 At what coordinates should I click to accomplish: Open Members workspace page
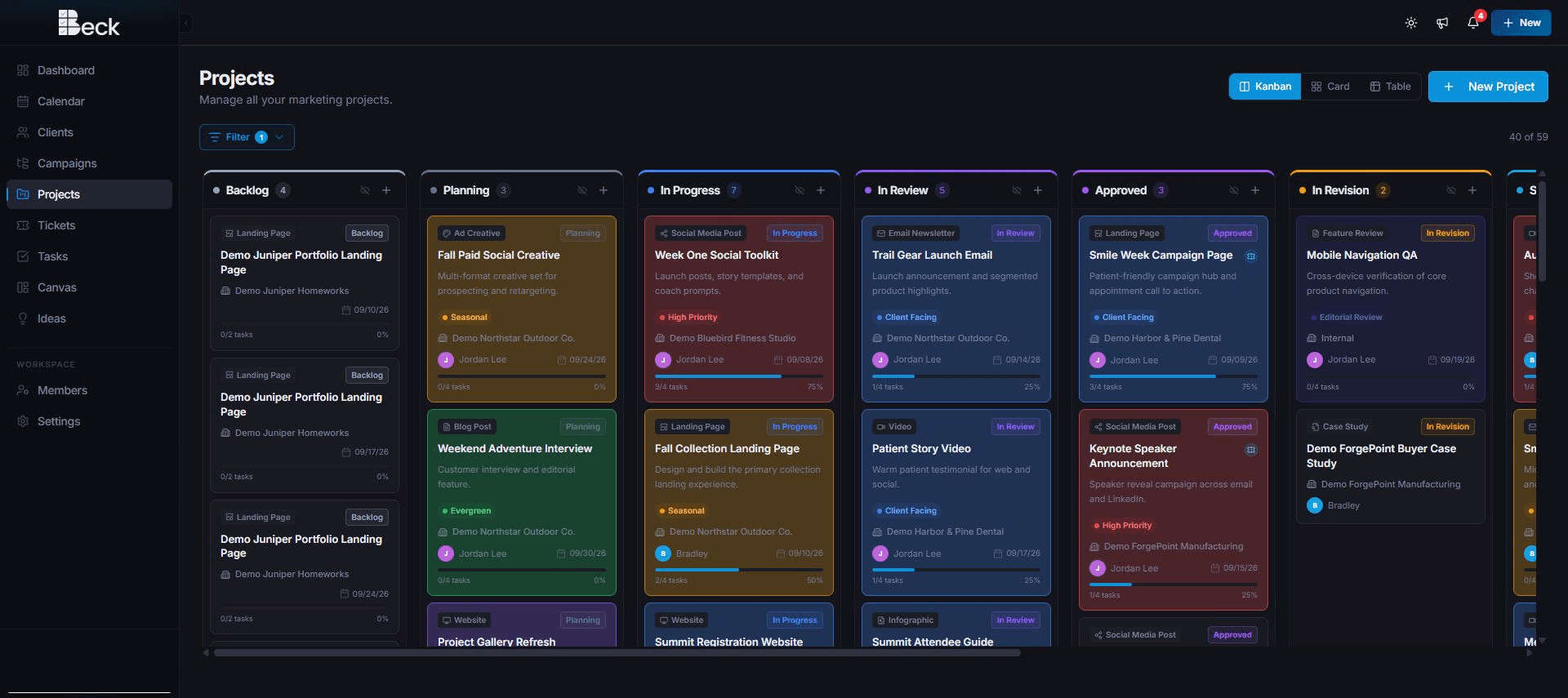89,390
